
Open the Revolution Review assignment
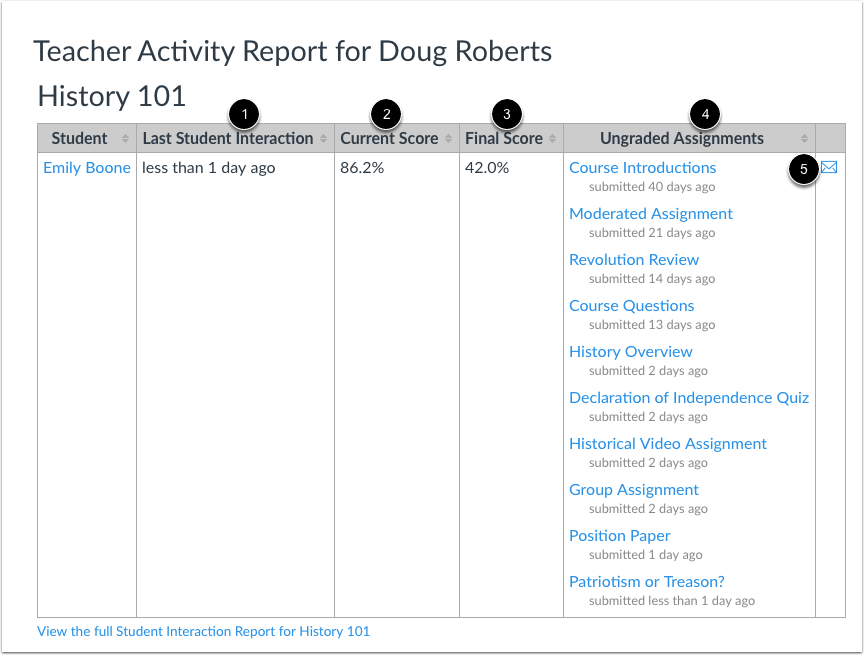[x=633, y=259]
